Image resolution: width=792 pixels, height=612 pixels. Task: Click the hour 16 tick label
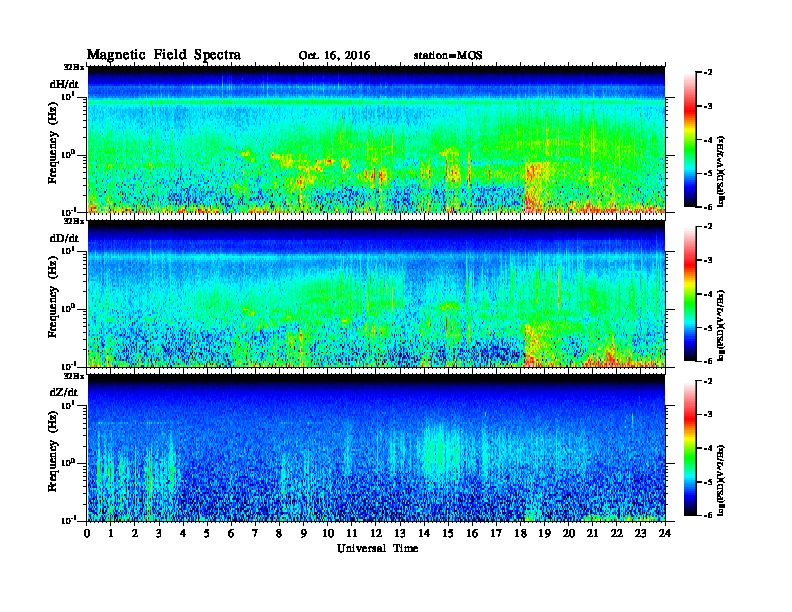point(472,533)
